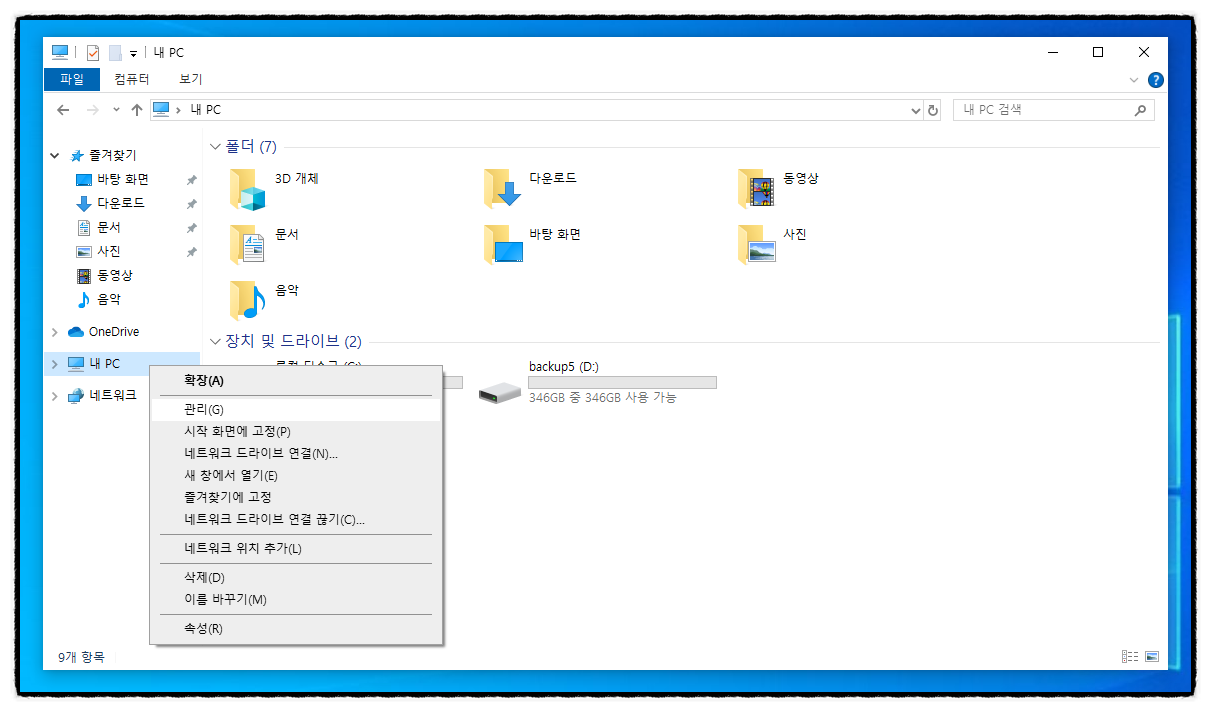Choose 즐겨찾기에 고정 menu entry
This screenshot has height=712, width=1211.
tap(296, 497)
